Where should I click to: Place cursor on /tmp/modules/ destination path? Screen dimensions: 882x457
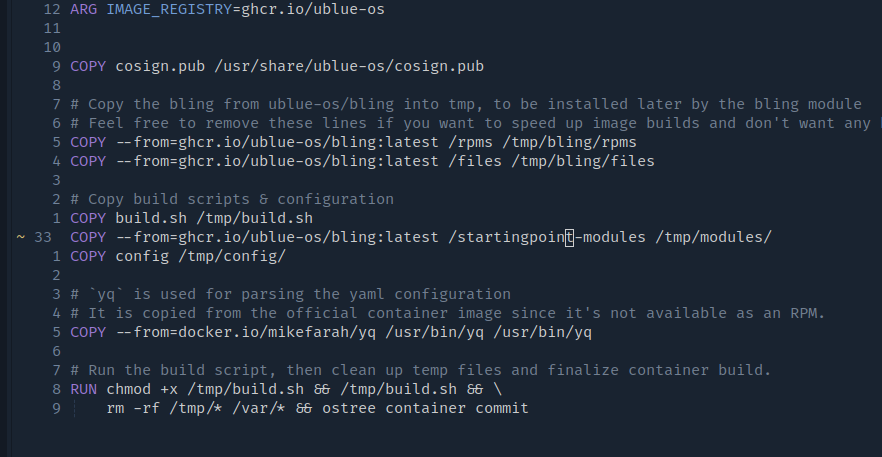714,237
